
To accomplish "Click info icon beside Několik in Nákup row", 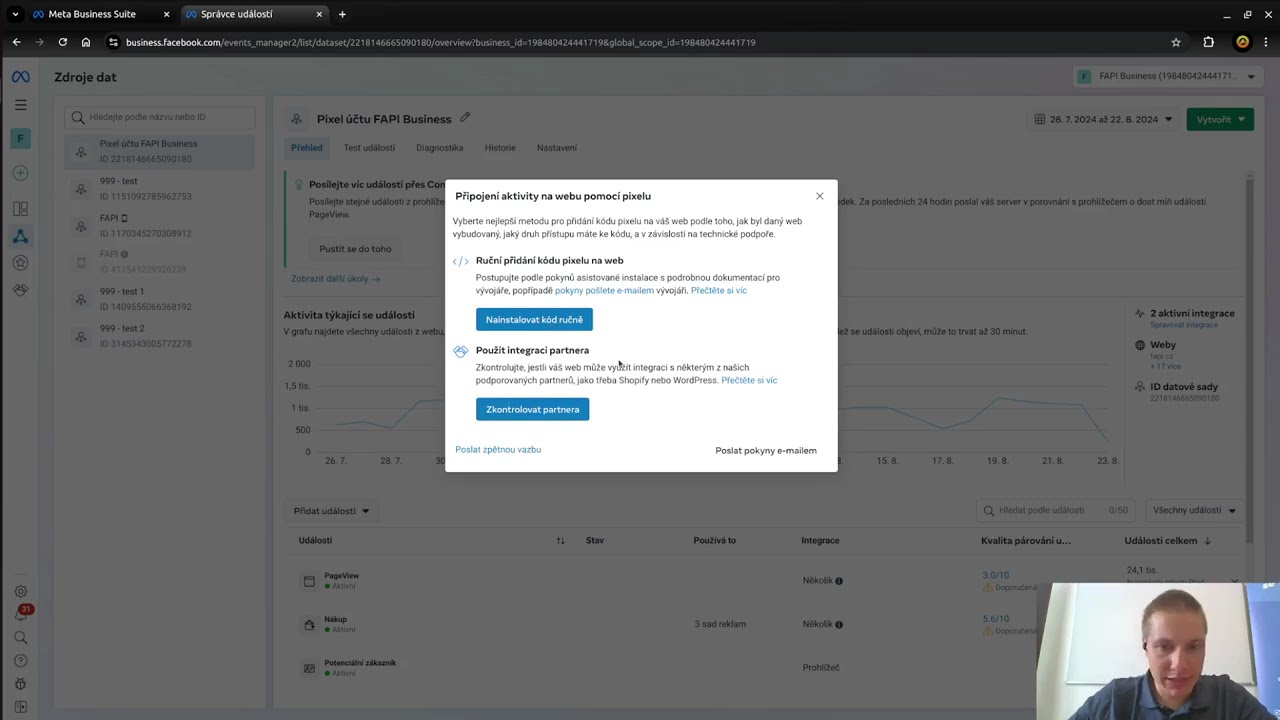I will click(x=839, y=624).
